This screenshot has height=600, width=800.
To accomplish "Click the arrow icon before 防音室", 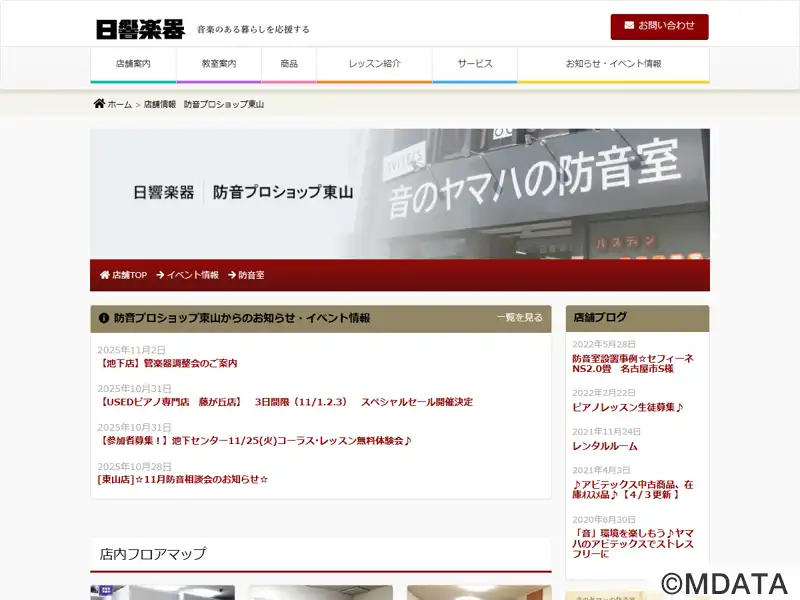I will pos(231,275).
